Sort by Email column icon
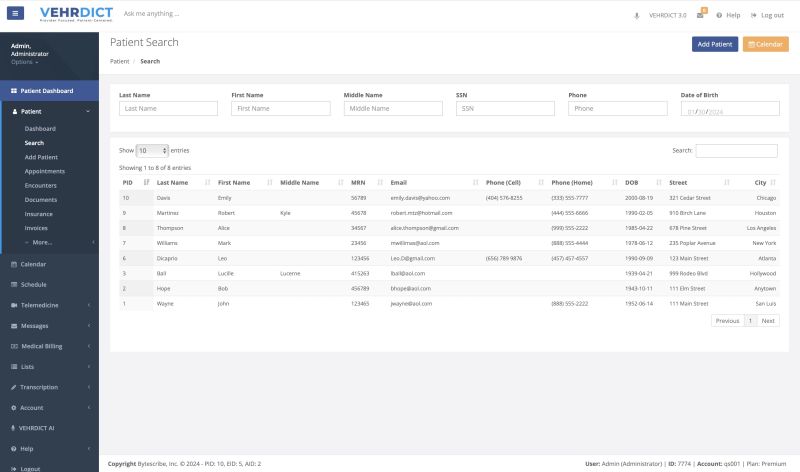The height and width of the screenshot is (472, 800). [476, 182]
